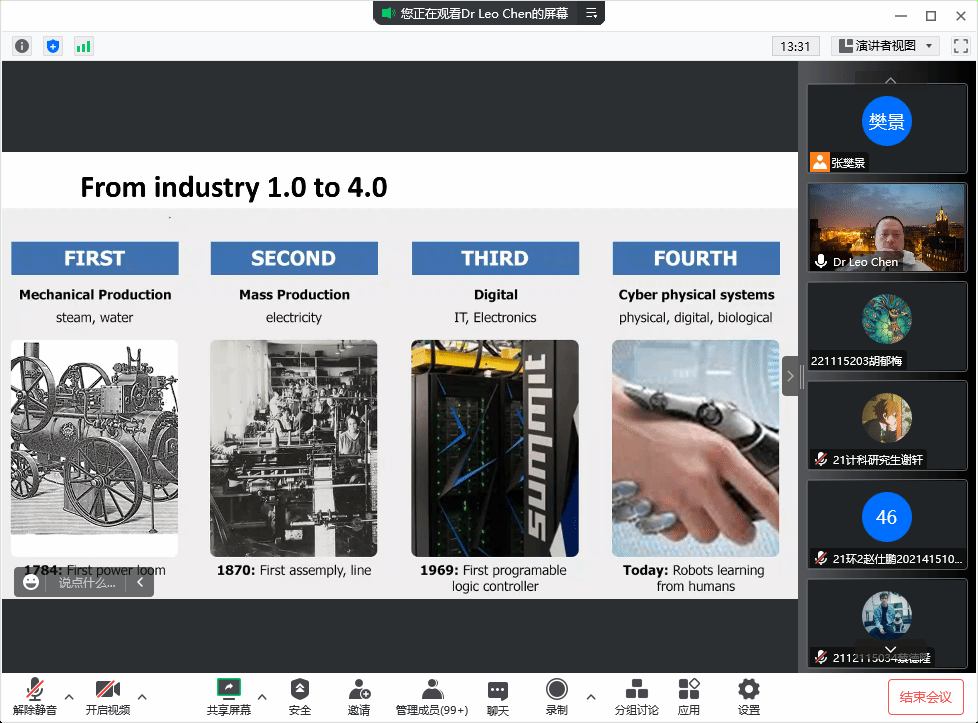Expand the screen-share options menu in title bar

point(591,13)
